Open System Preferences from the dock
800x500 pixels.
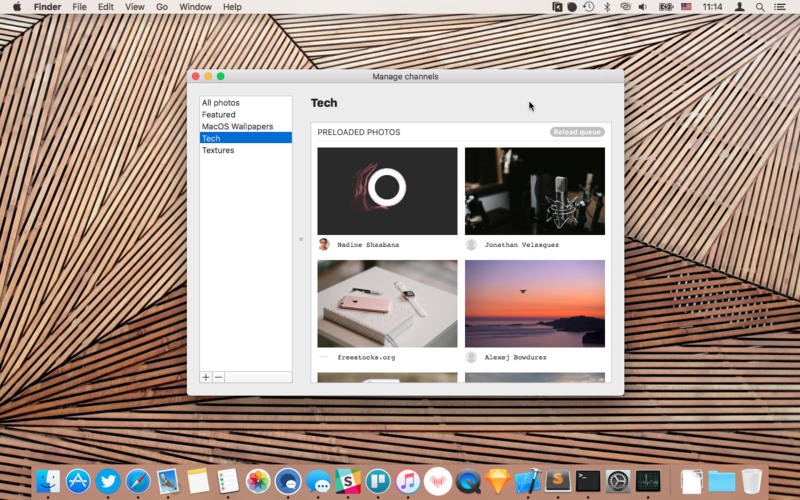point(618,481)
